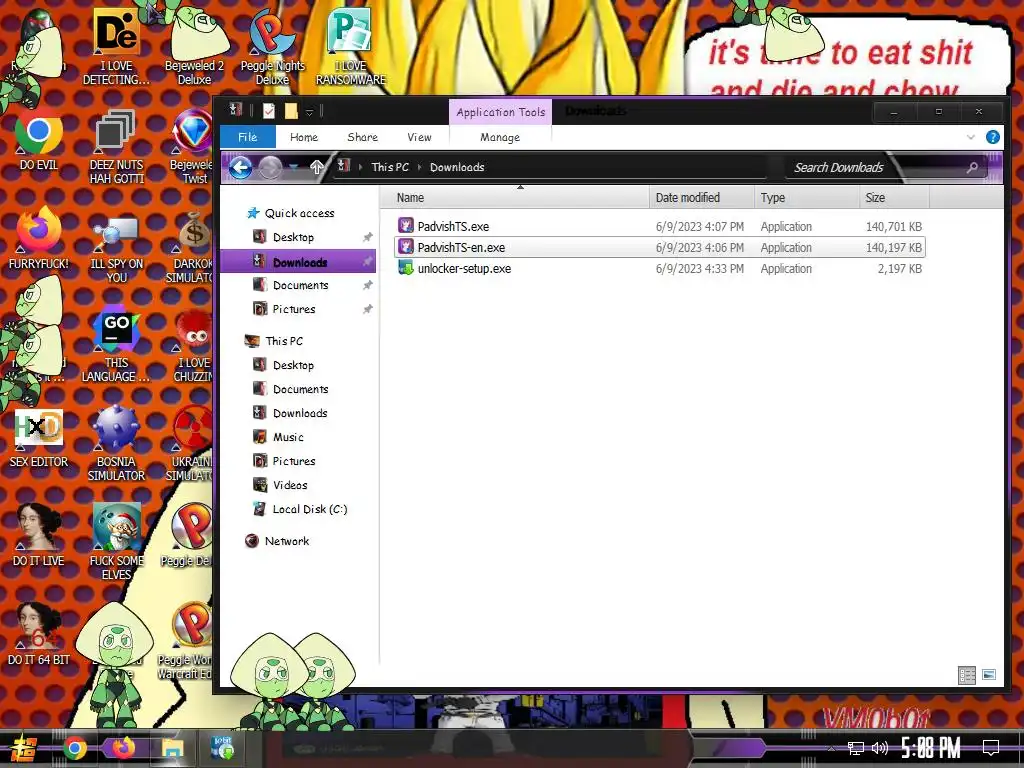This screenshot has width=1024, height=768.
Task: Select the elf game desktop shortcut
Action: point(116,542)
